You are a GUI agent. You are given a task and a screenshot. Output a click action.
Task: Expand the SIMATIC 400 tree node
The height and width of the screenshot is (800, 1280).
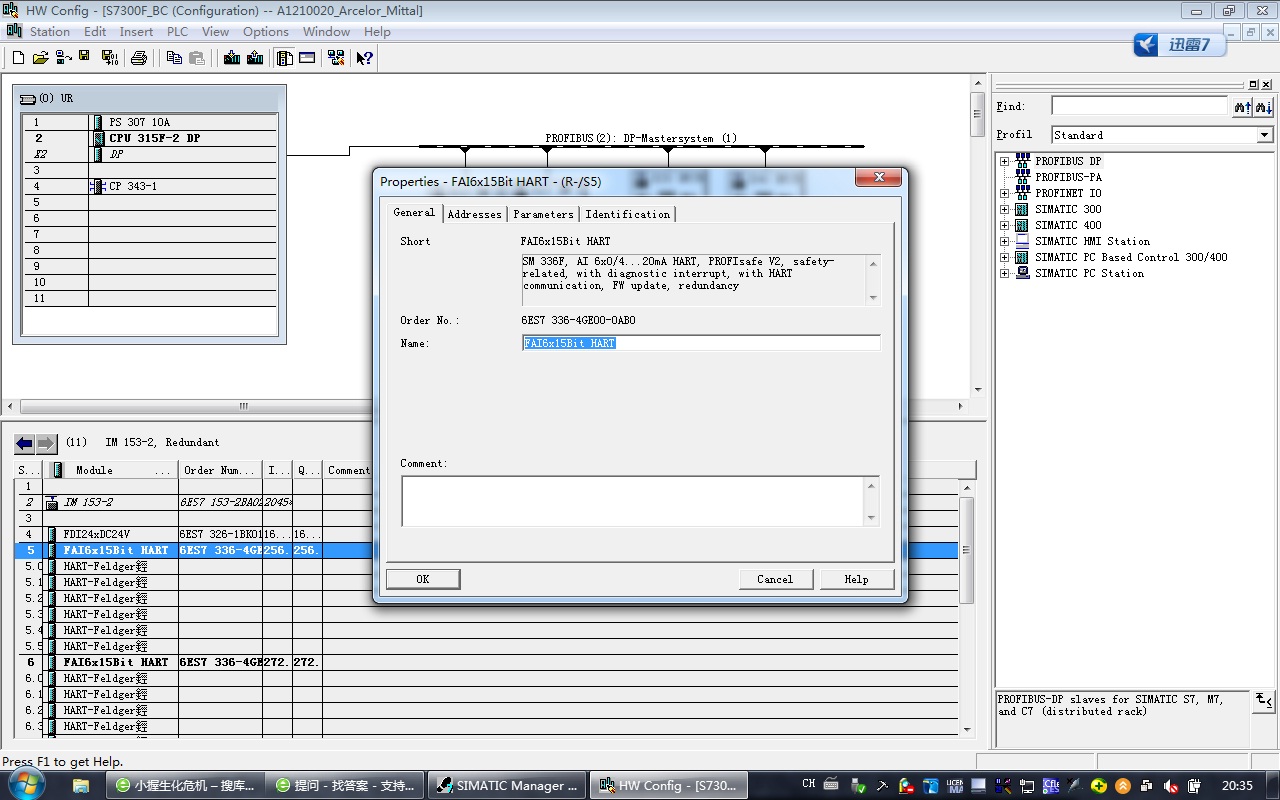tap(1004, 225)
